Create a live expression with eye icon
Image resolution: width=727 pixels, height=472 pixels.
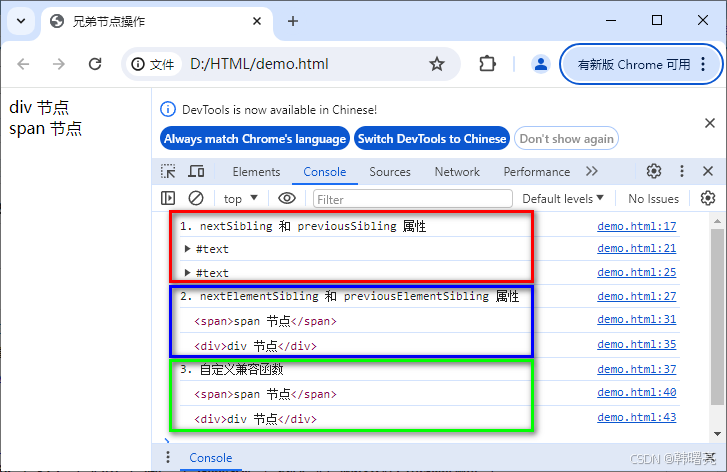pos(287,198)
